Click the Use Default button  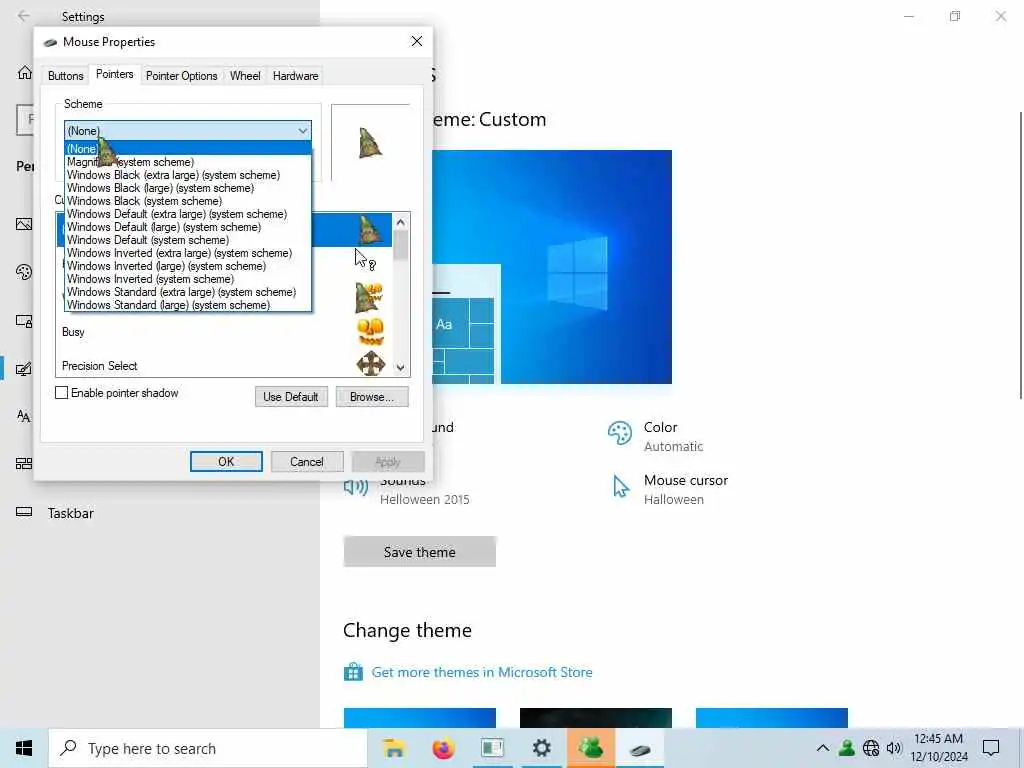(291, 396)
